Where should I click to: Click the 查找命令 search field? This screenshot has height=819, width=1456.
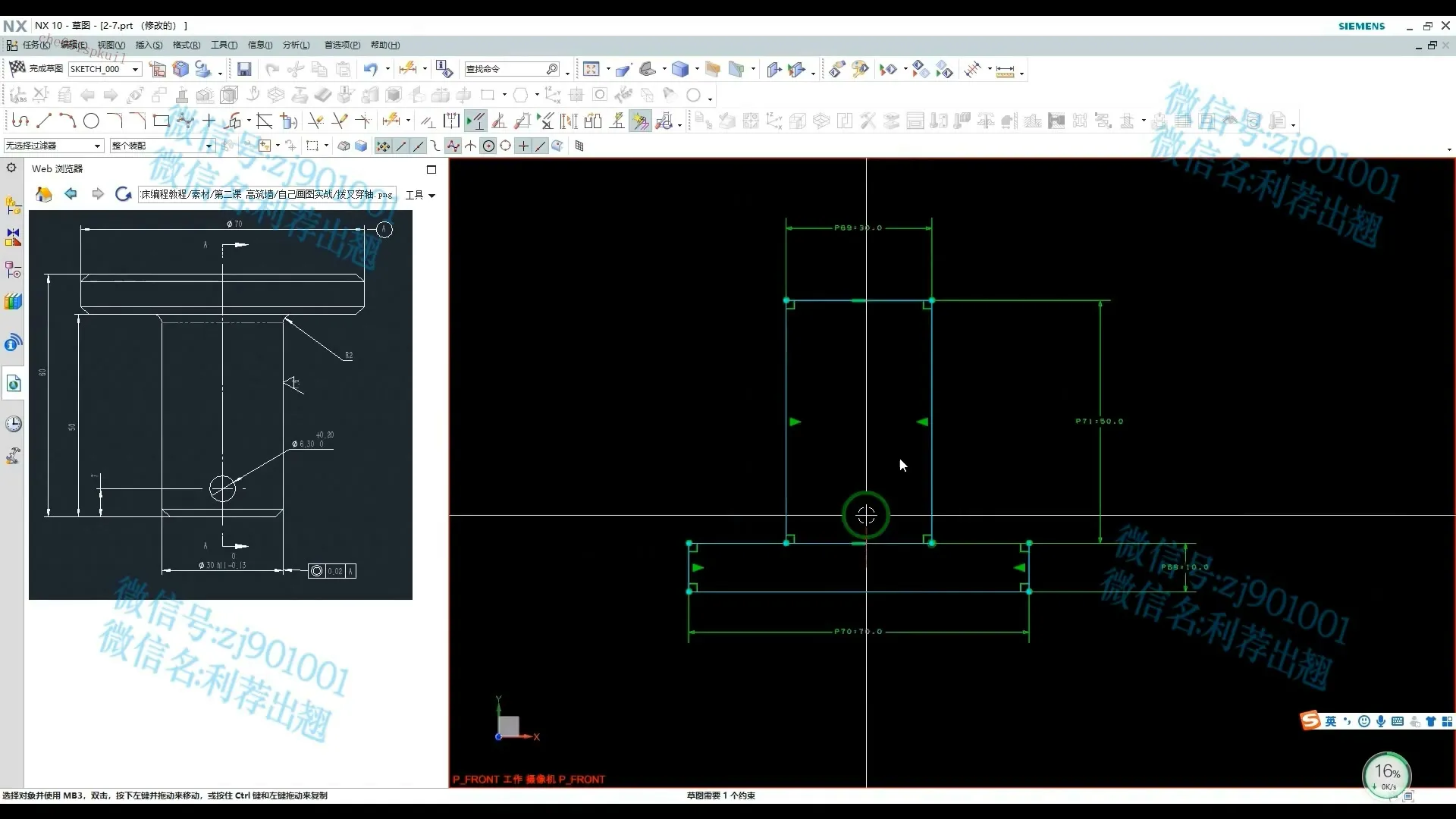click(x=504, y=70)
